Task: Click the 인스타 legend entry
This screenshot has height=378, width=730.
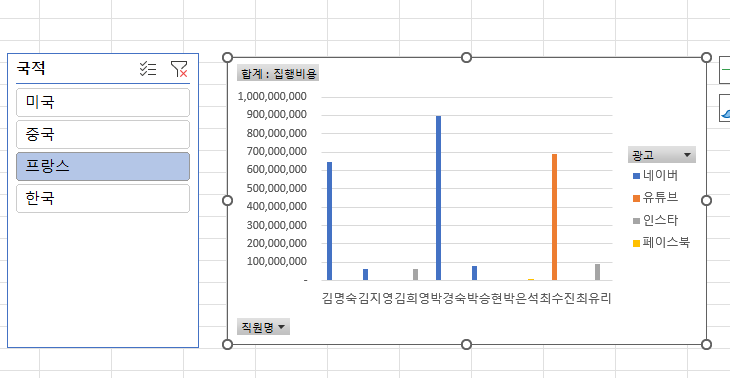Action: point(656,220)
